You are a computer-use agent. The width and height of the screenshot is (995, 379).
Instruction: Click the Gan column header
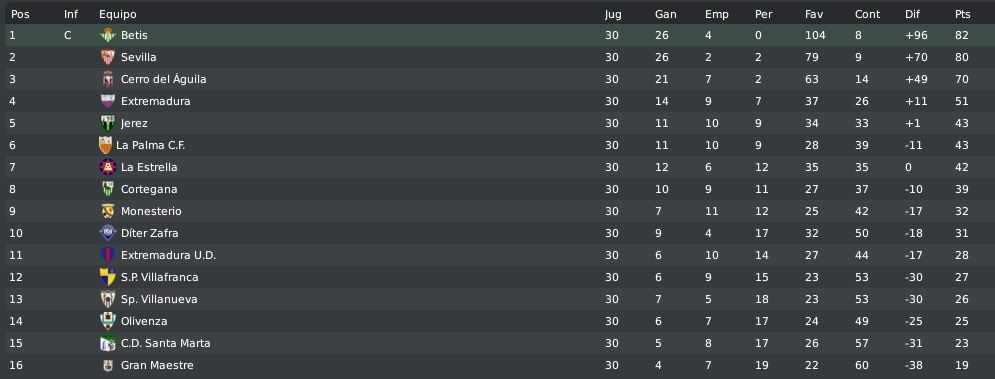point(666,14)
